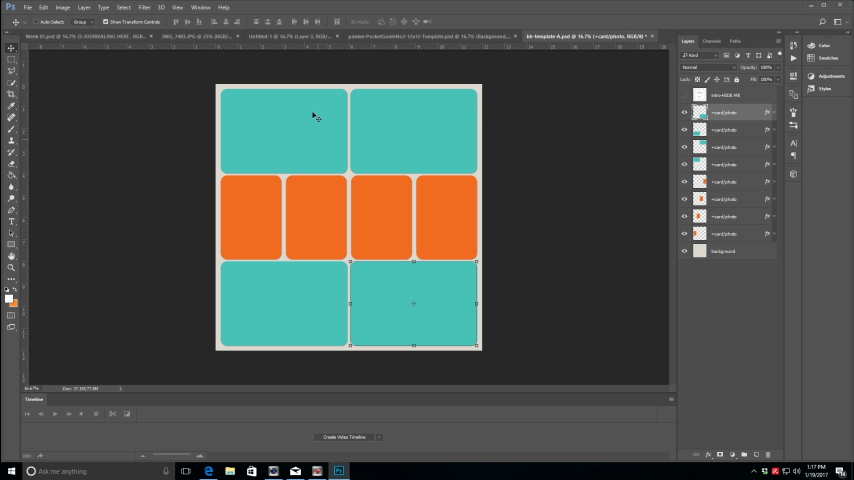Open the File menu

coord(27,8)
